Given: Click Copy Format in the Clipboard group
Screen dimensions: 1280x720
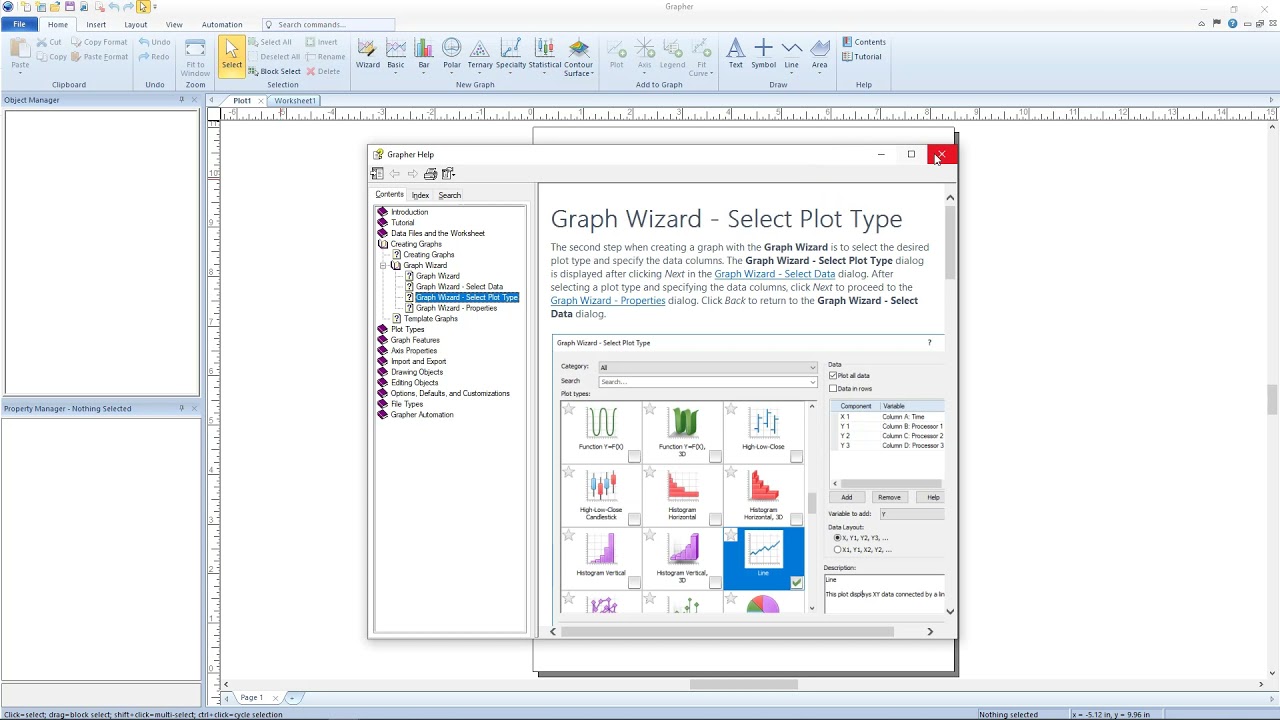Looking at the screenshot, I should 99,42.
